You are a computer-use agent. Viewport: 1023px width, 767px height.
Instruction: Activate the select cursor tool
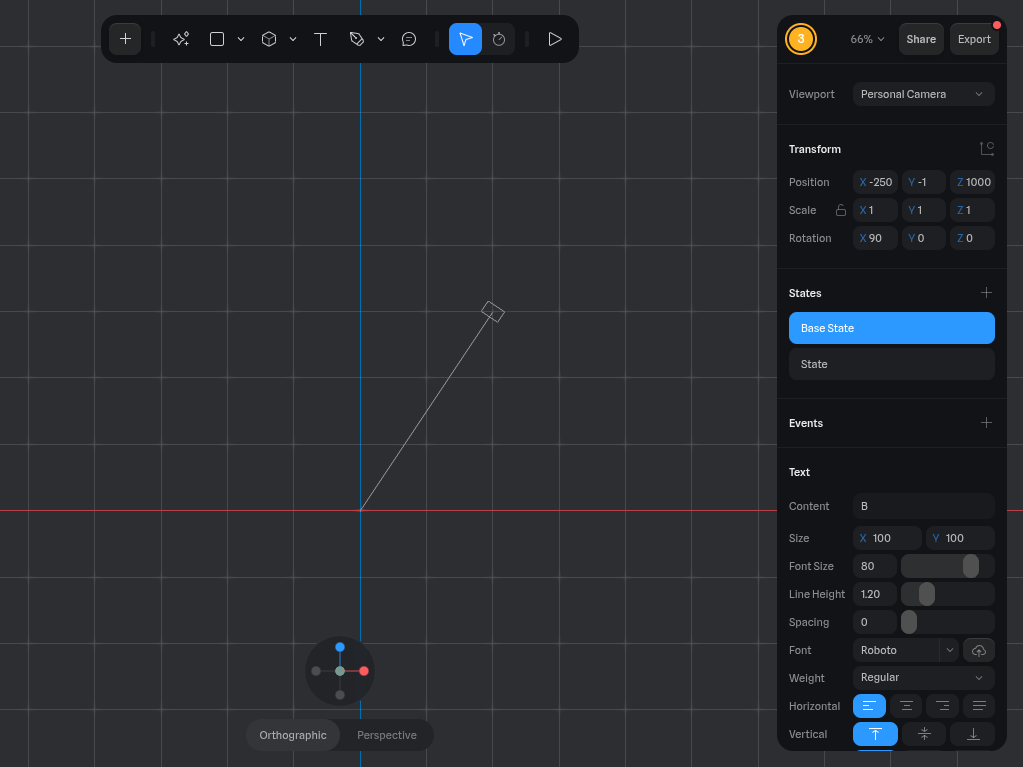click(465, 39)
